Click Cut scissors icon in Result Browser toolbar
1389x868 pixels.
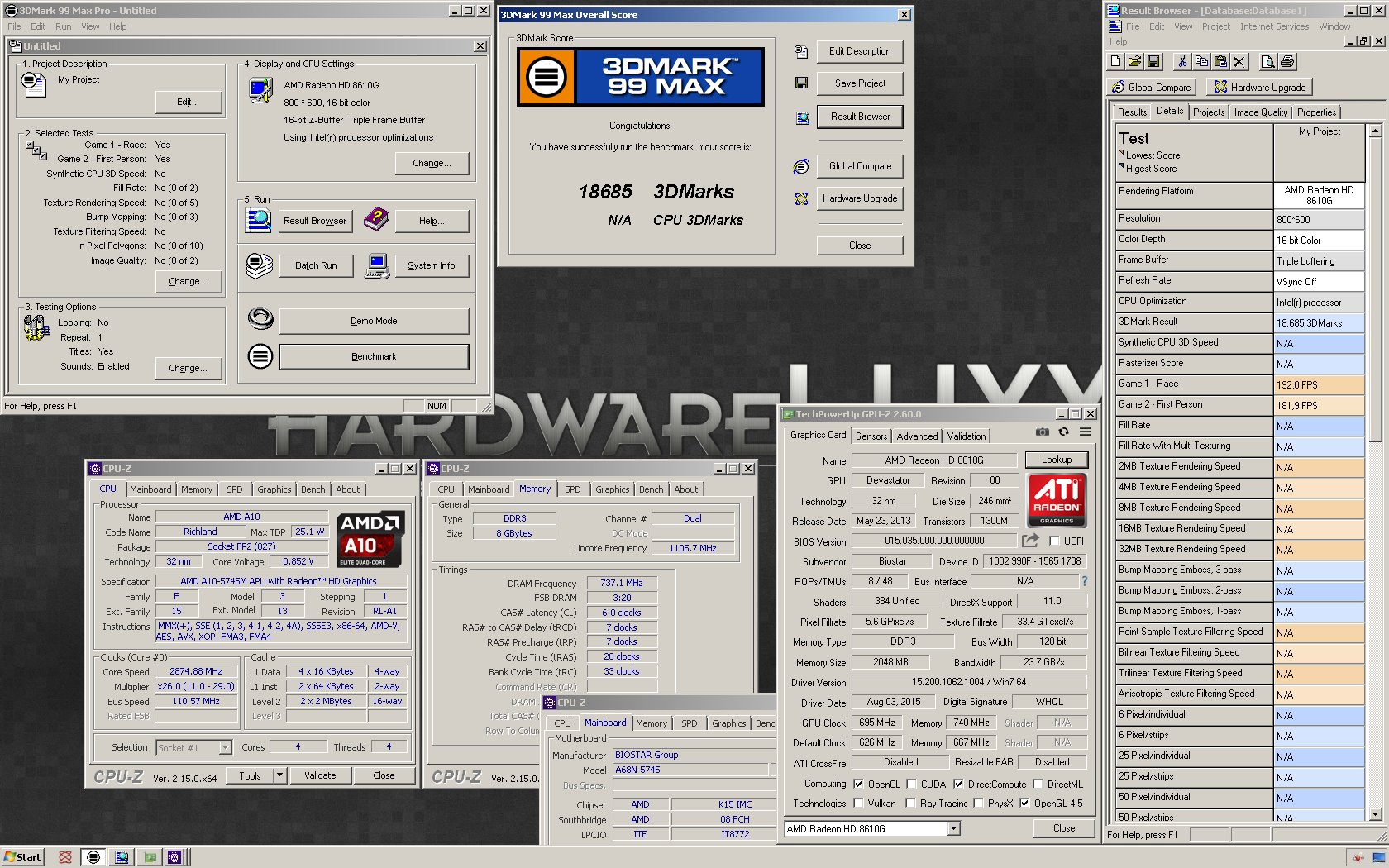click(1182, 61)
